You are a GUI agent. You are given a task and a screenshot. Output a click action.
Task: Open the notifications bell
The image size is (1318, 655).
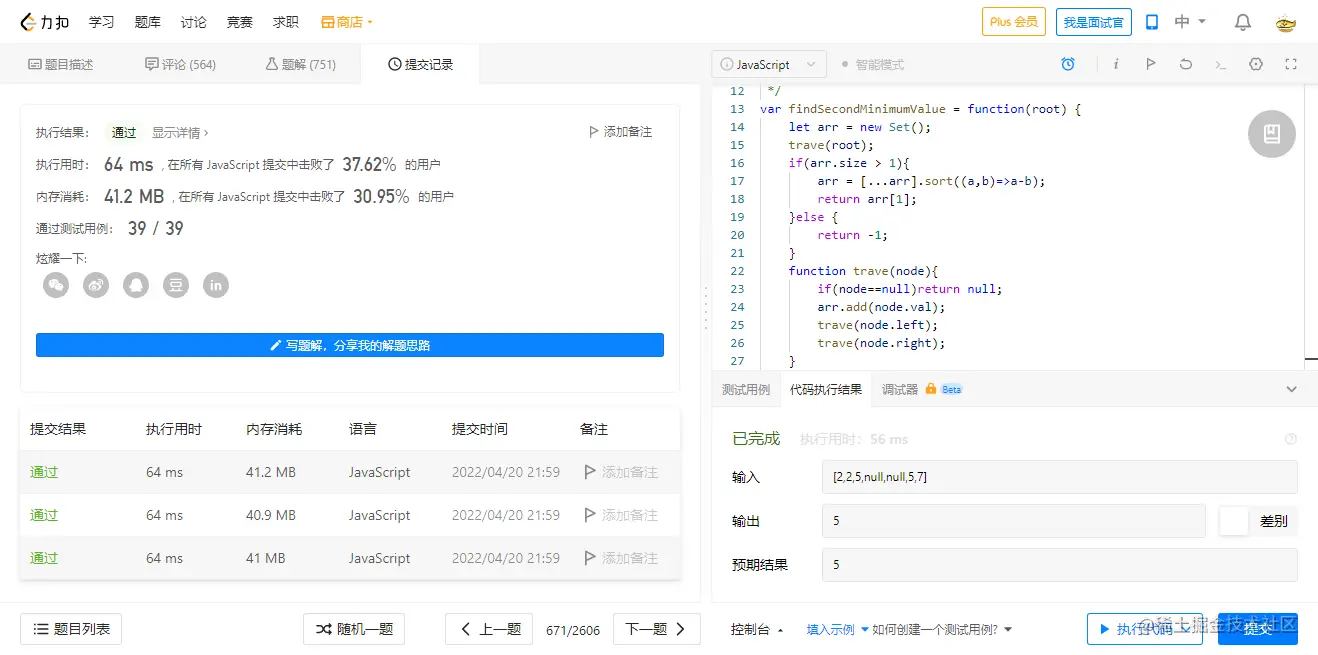[1243, 22]
